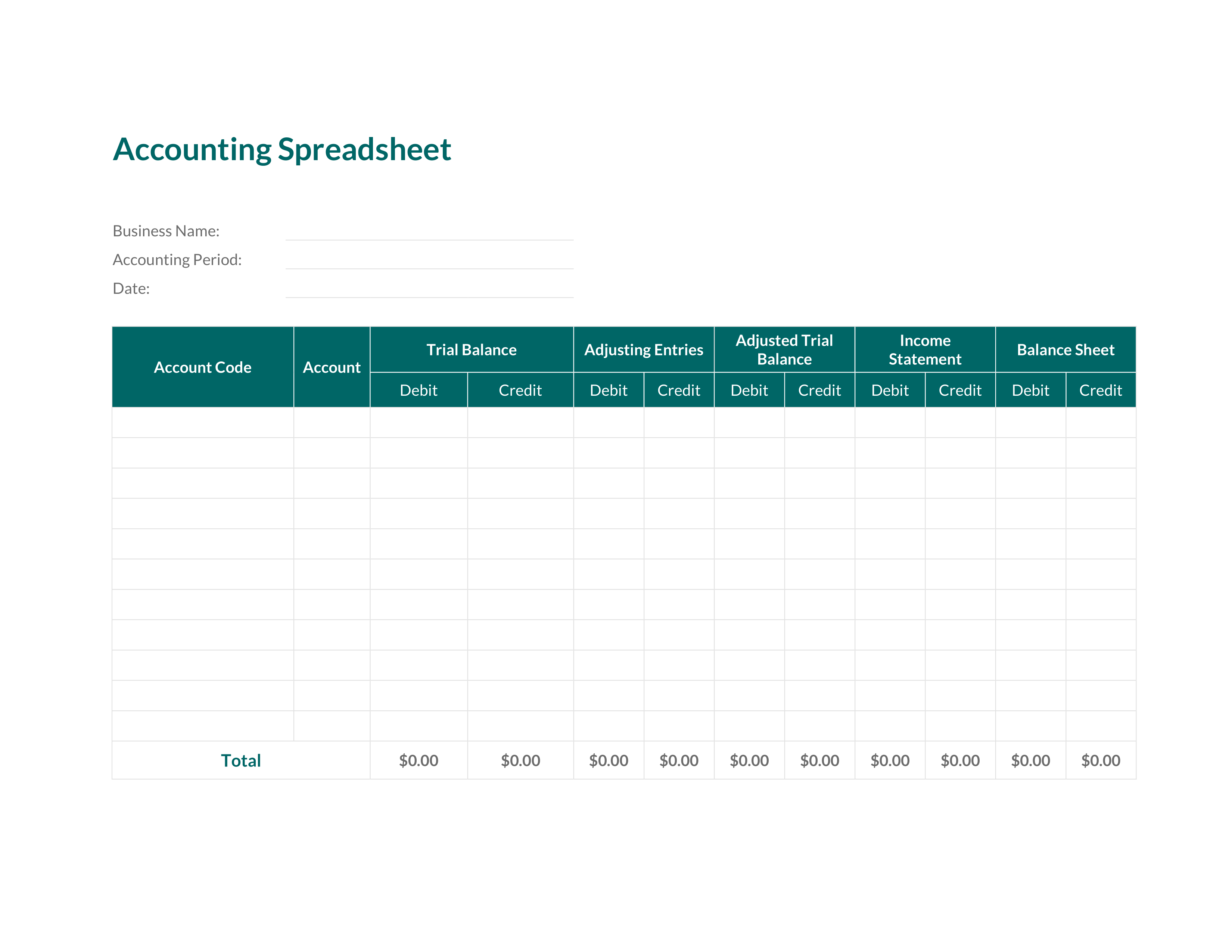Select Credit under Balance Sheet
This screenshot has width=1232, height=952.
[x=1101, y=390]
